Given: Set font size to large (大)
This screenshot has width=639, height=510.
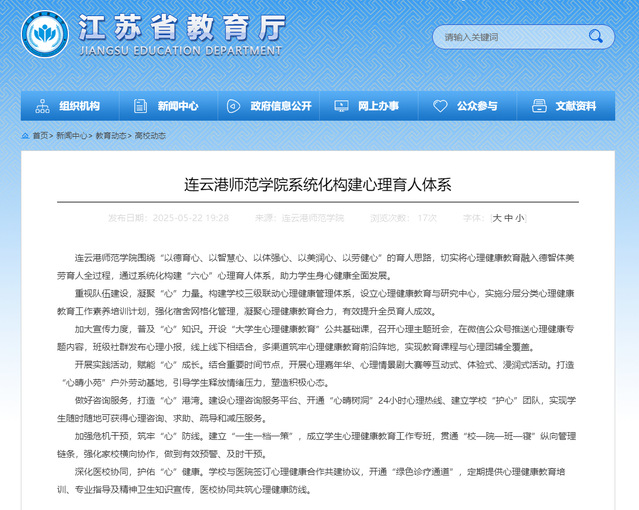Looking at the screenshot, I should 496,217.
